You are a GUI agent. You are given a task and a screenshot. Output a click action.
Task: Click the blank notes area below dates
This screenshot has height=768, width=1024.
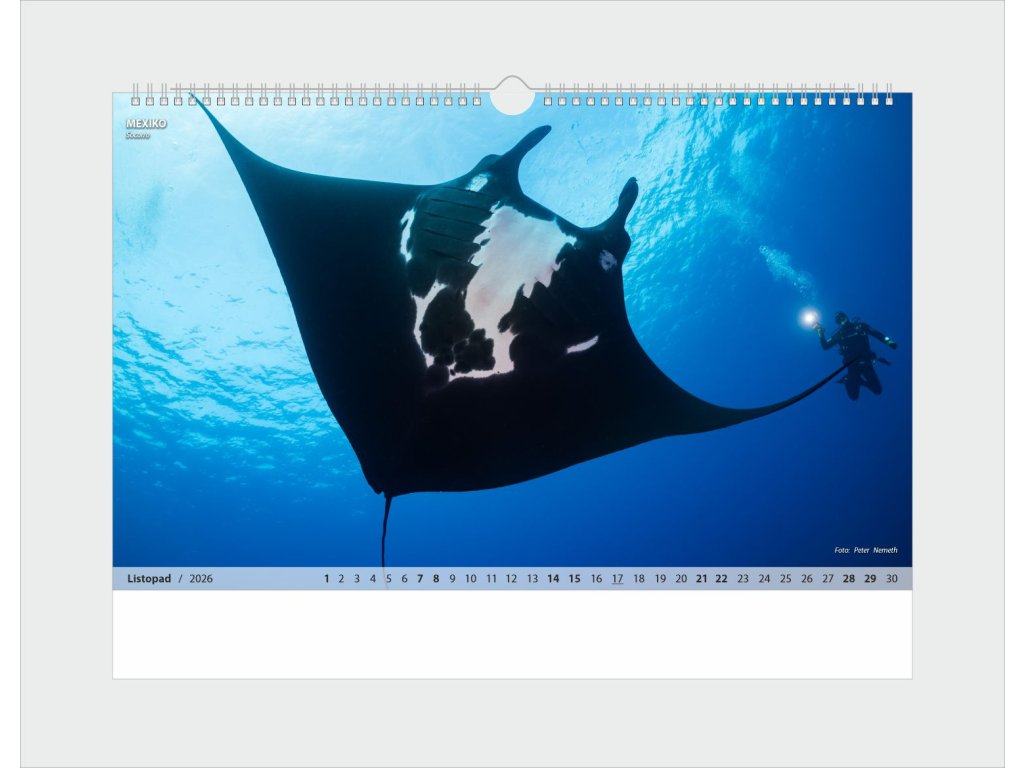[x=512, y=634]
